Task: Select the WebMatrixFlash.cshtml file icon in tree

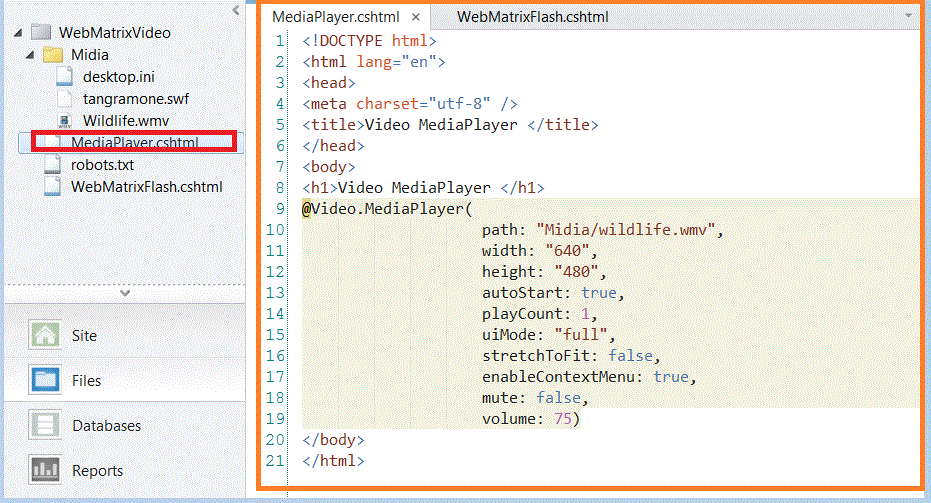Action: tap(52, 186)
